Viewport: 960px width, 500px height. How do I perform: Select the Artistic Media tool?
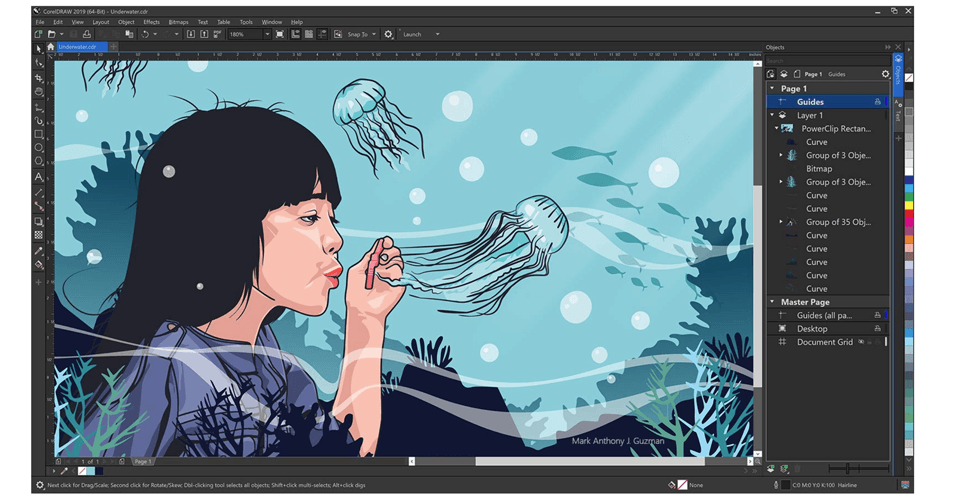(x=39, y=121)
